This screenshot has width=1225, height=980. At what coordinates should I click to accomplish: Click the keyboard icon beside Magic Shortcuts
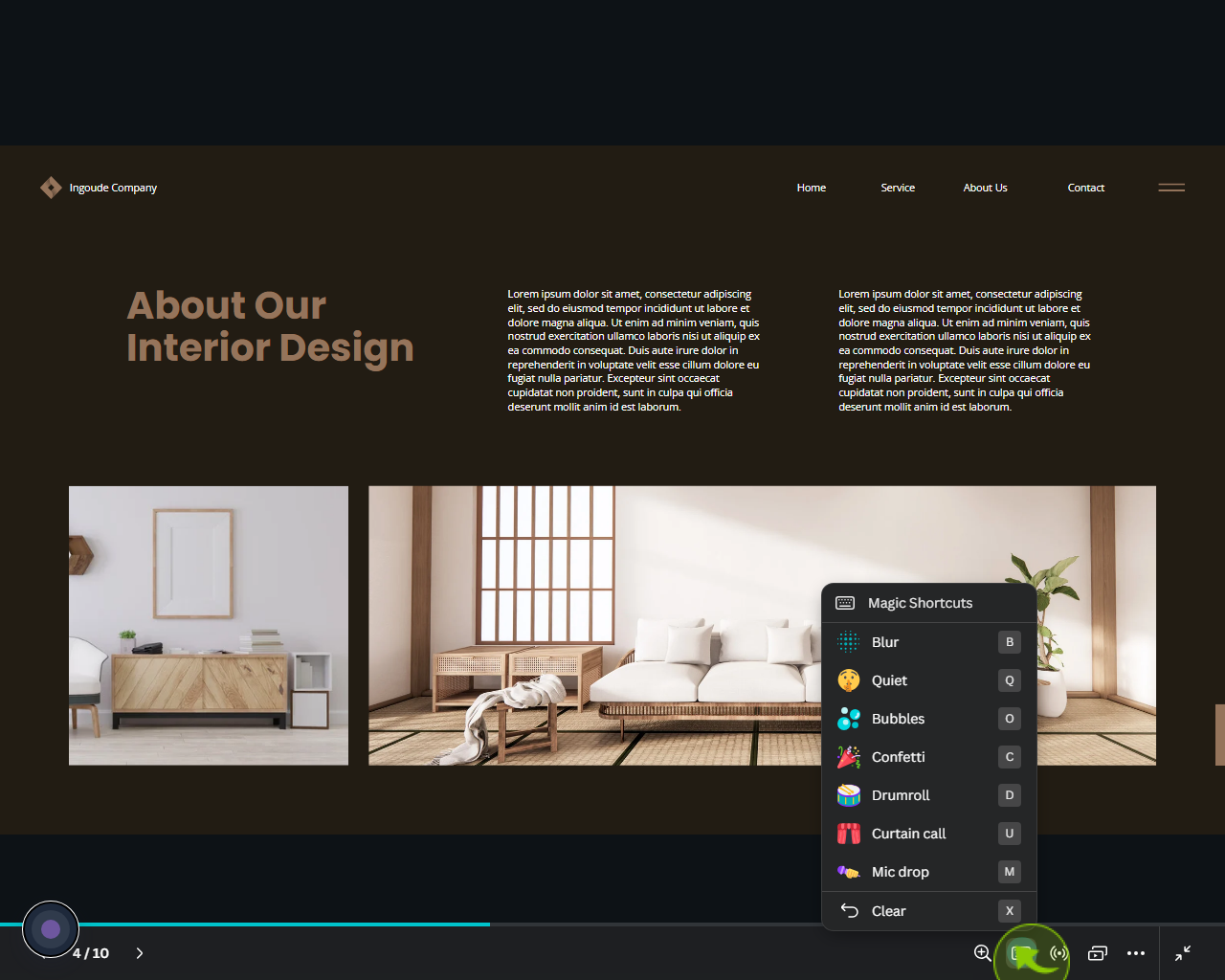tap(845, 603)
